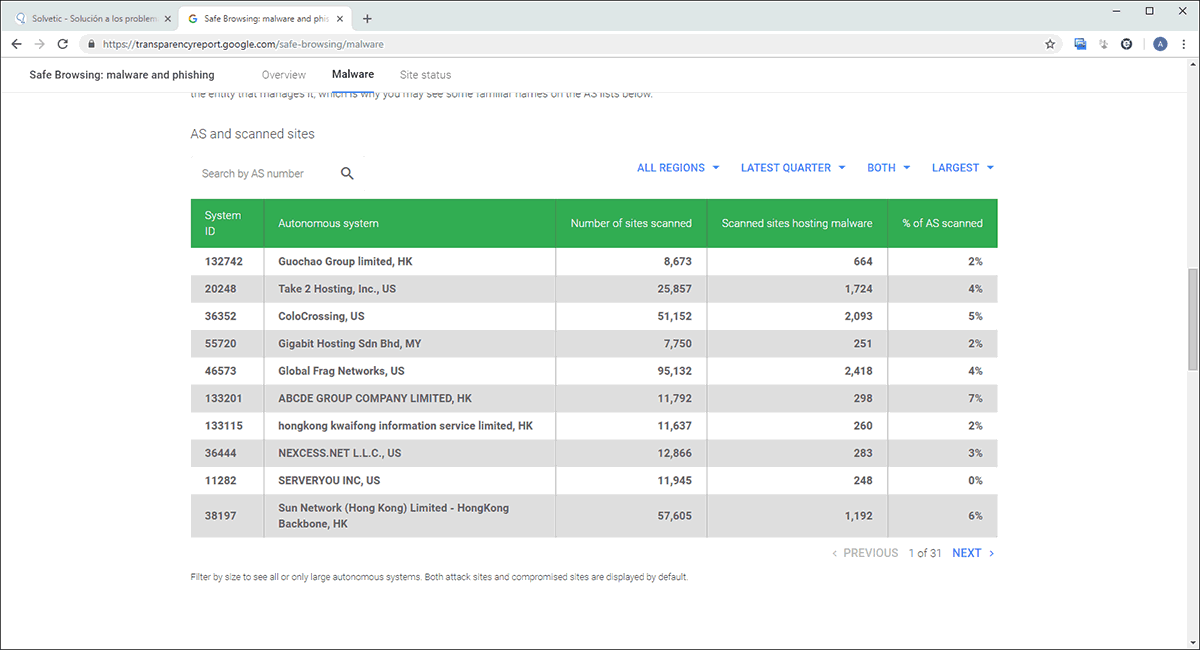The image size is (1200, 650).
Task: Close the Safe Browsing tab
Action: 342,18
